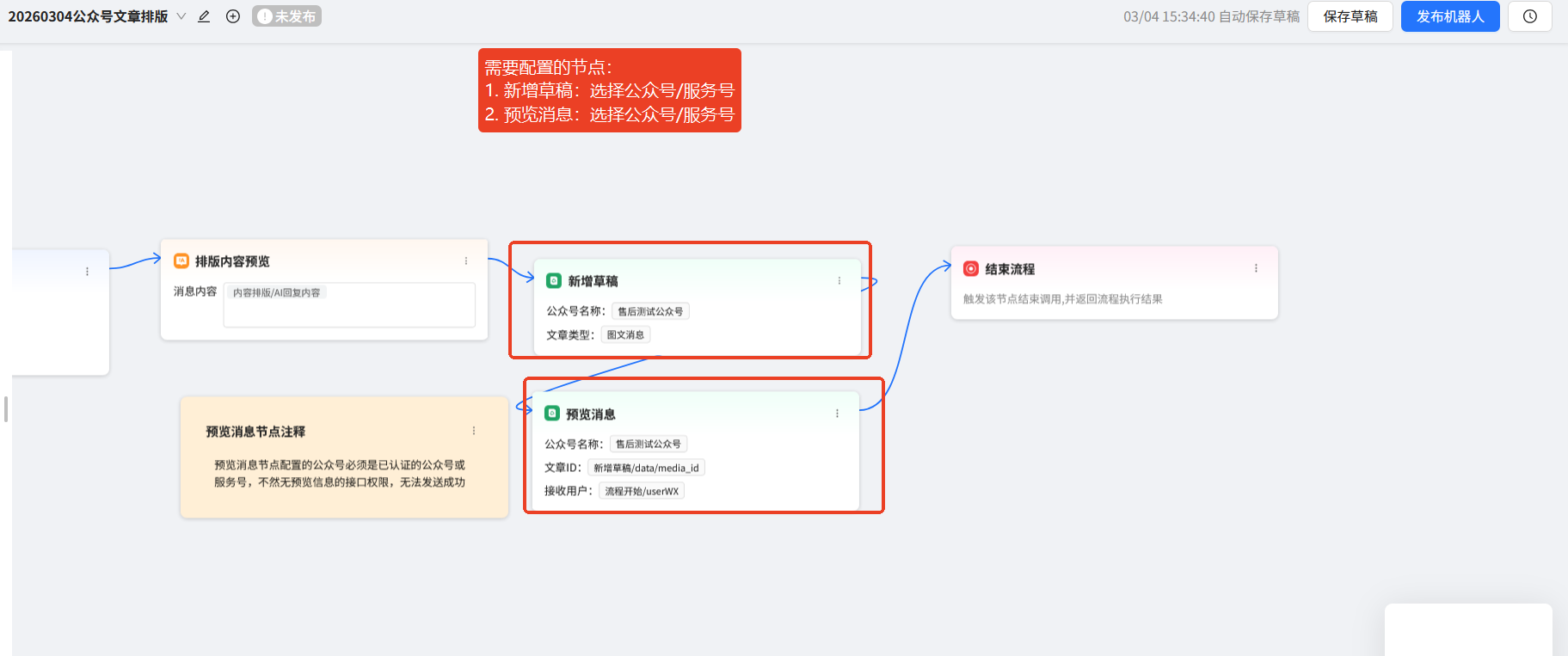Click the green 新增草稿 node icon
This screenshot has width=1568, height=656.
pos(554,280)
